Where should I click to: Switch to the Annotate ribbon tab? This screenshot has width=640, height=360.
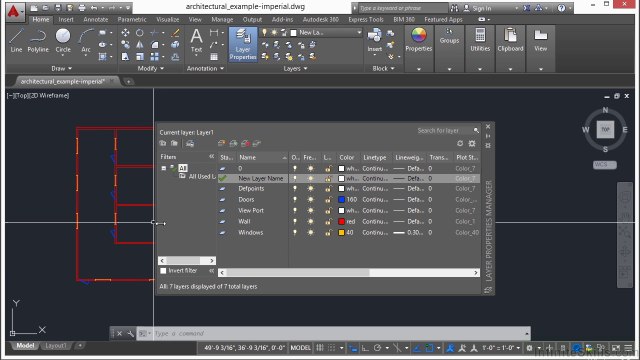click(96, 20)
